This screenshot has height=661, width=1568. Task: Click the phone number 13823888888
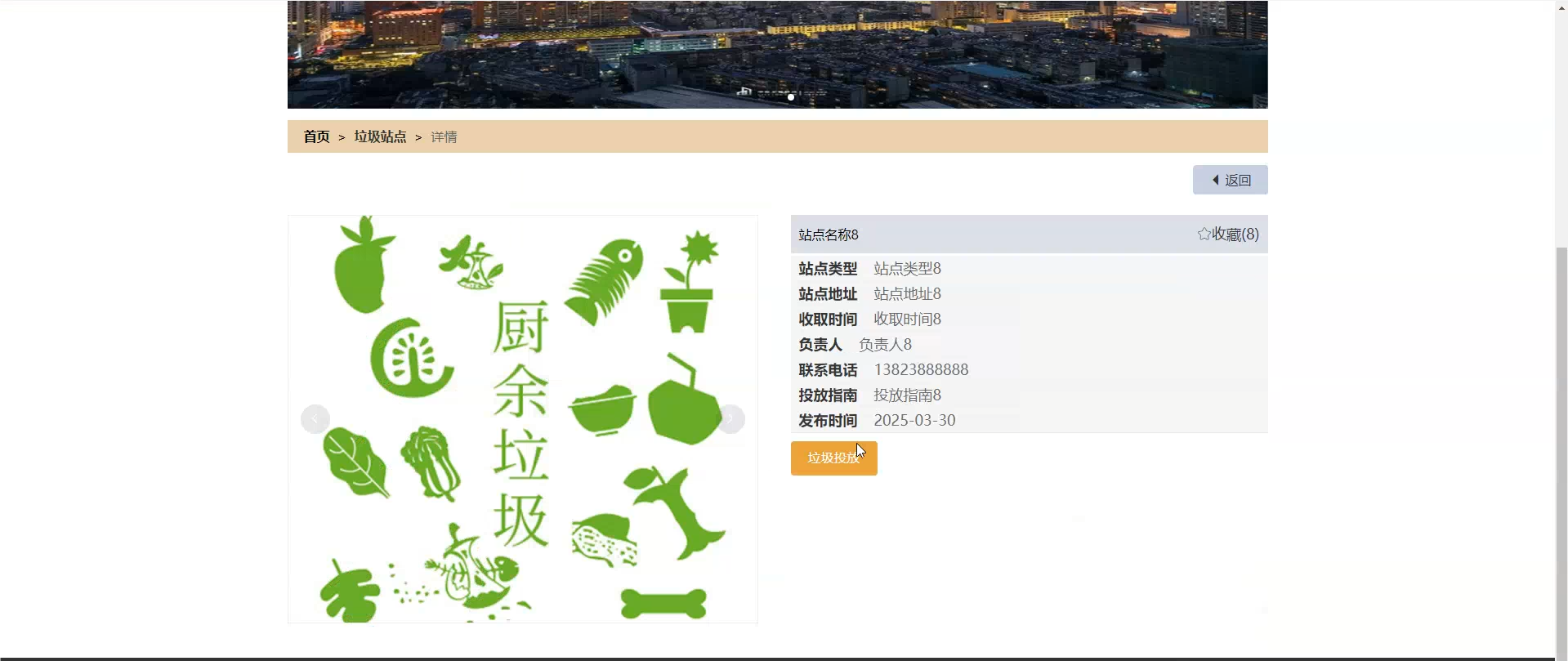coord(921,369)
